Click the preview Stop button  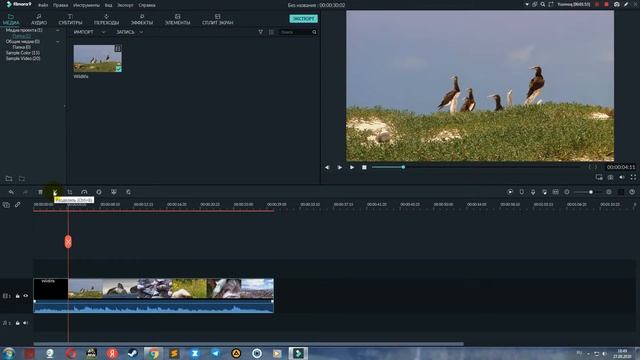click(x=364, y=167)
